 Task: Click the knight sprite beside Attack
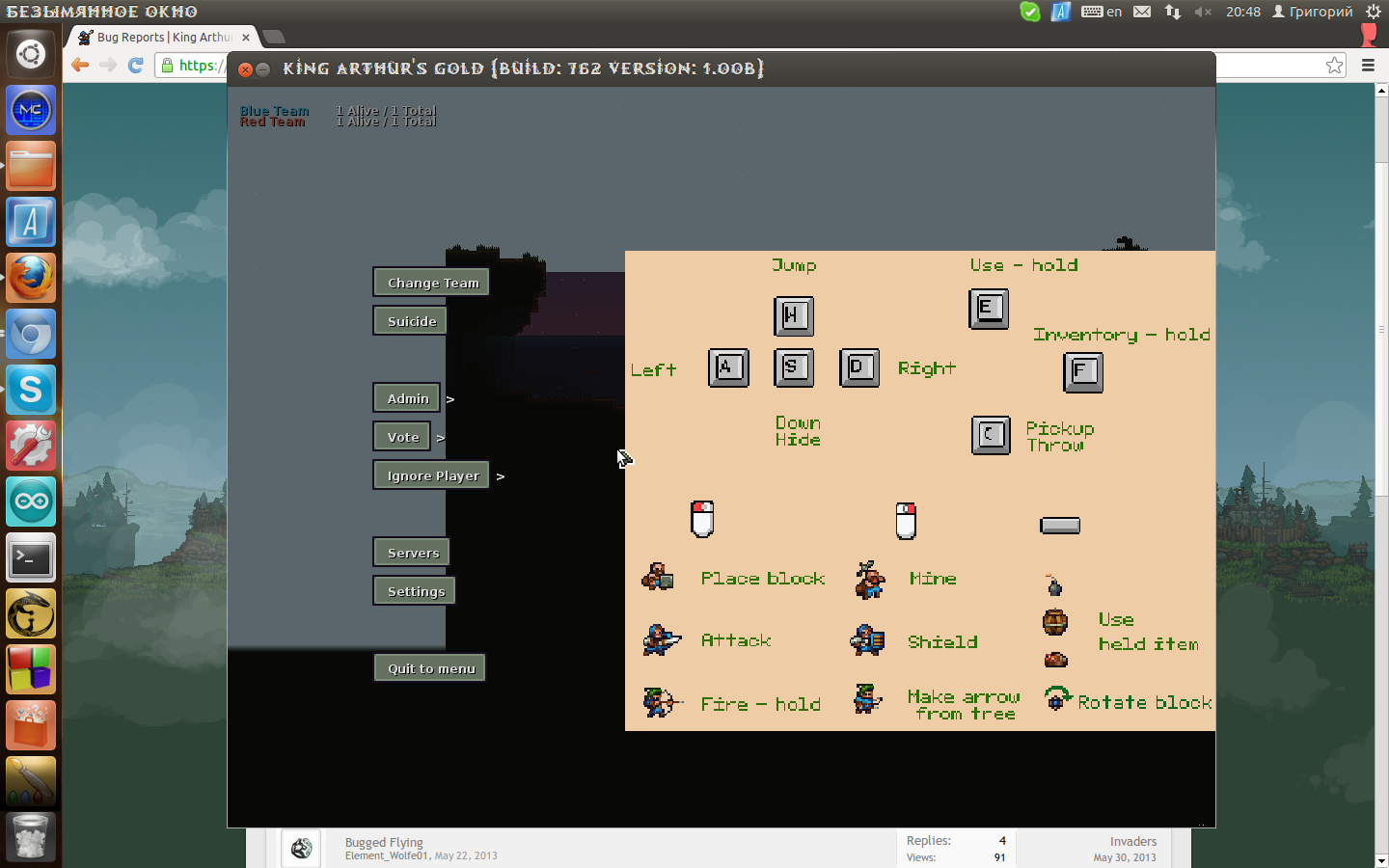[662, 639]
